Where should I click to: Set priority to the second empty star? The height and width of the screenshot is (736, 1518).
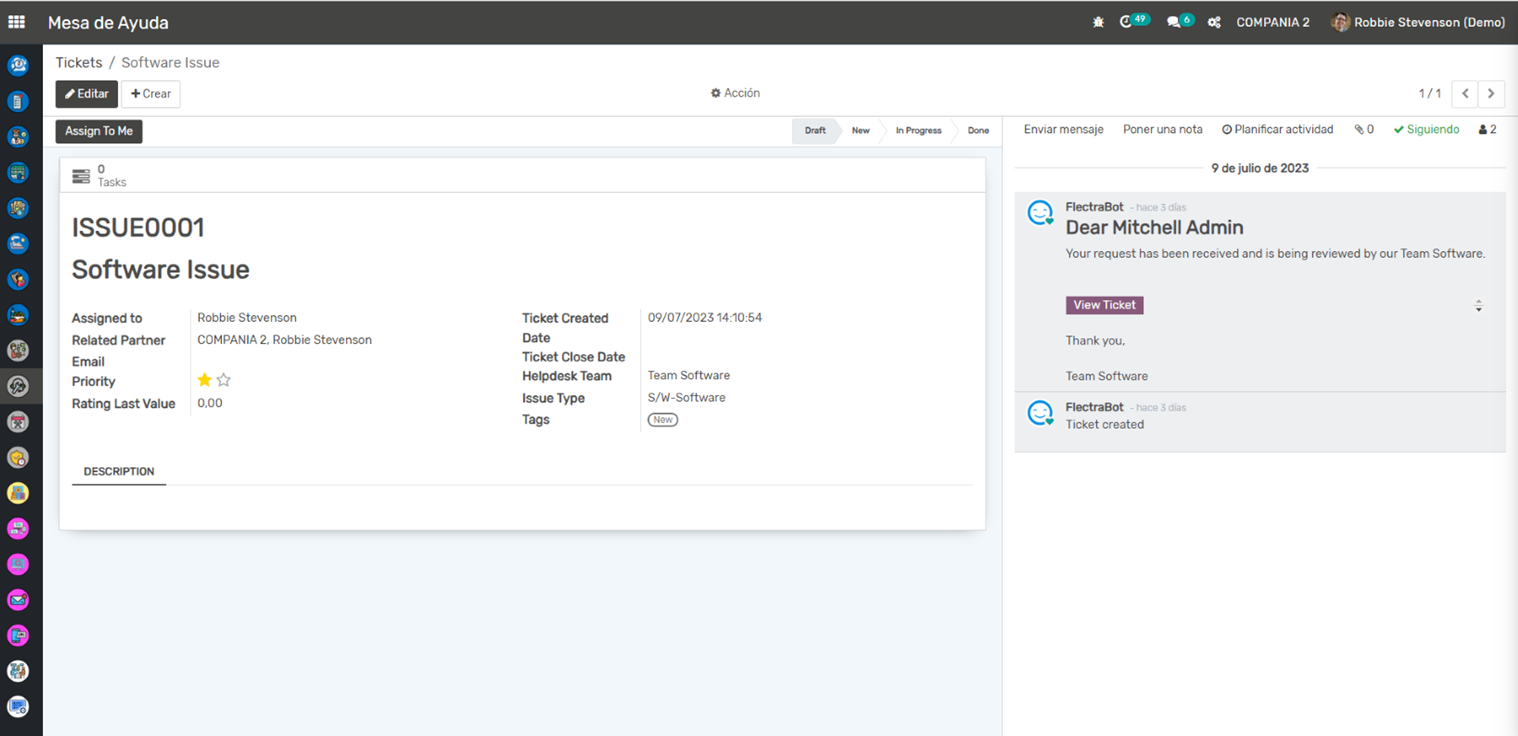coord(224,380)
